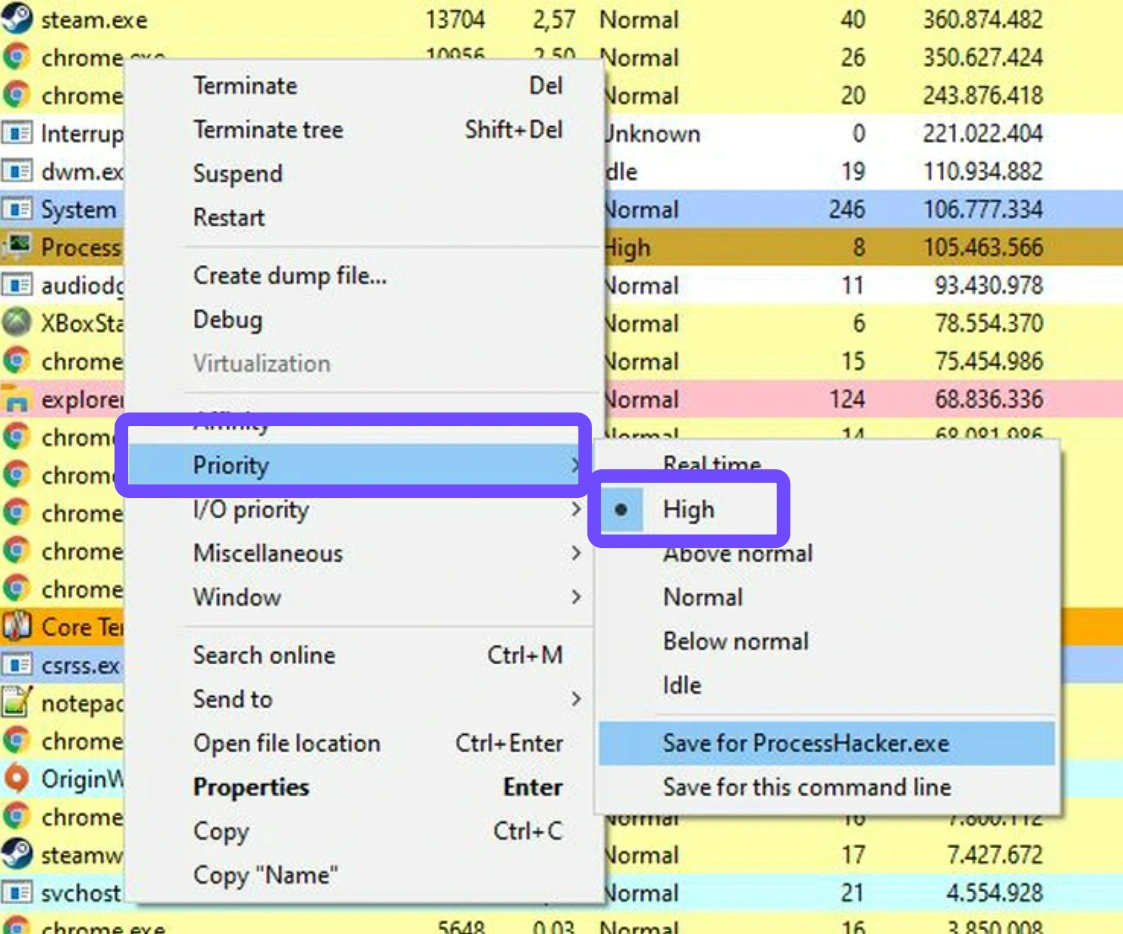Click chrome icon above the Core Temp row
Screen dimensions: 1123x934
pyautogui.click(x=16, y=589)
